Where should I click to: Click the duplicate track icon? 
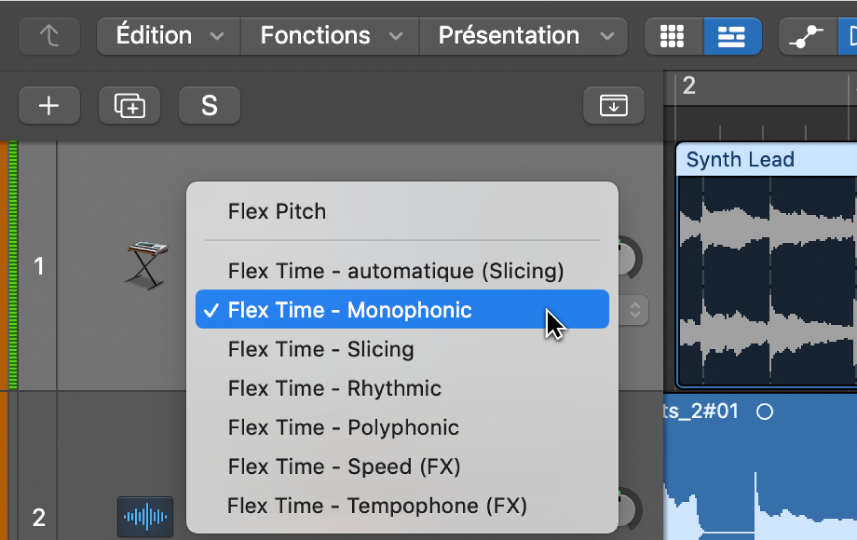129,105
